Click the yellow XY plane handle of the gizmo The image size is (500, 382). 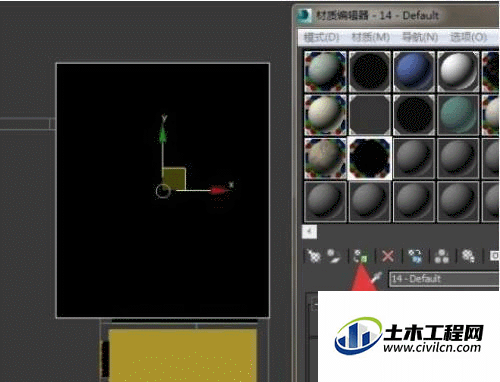tap(174, 179)
